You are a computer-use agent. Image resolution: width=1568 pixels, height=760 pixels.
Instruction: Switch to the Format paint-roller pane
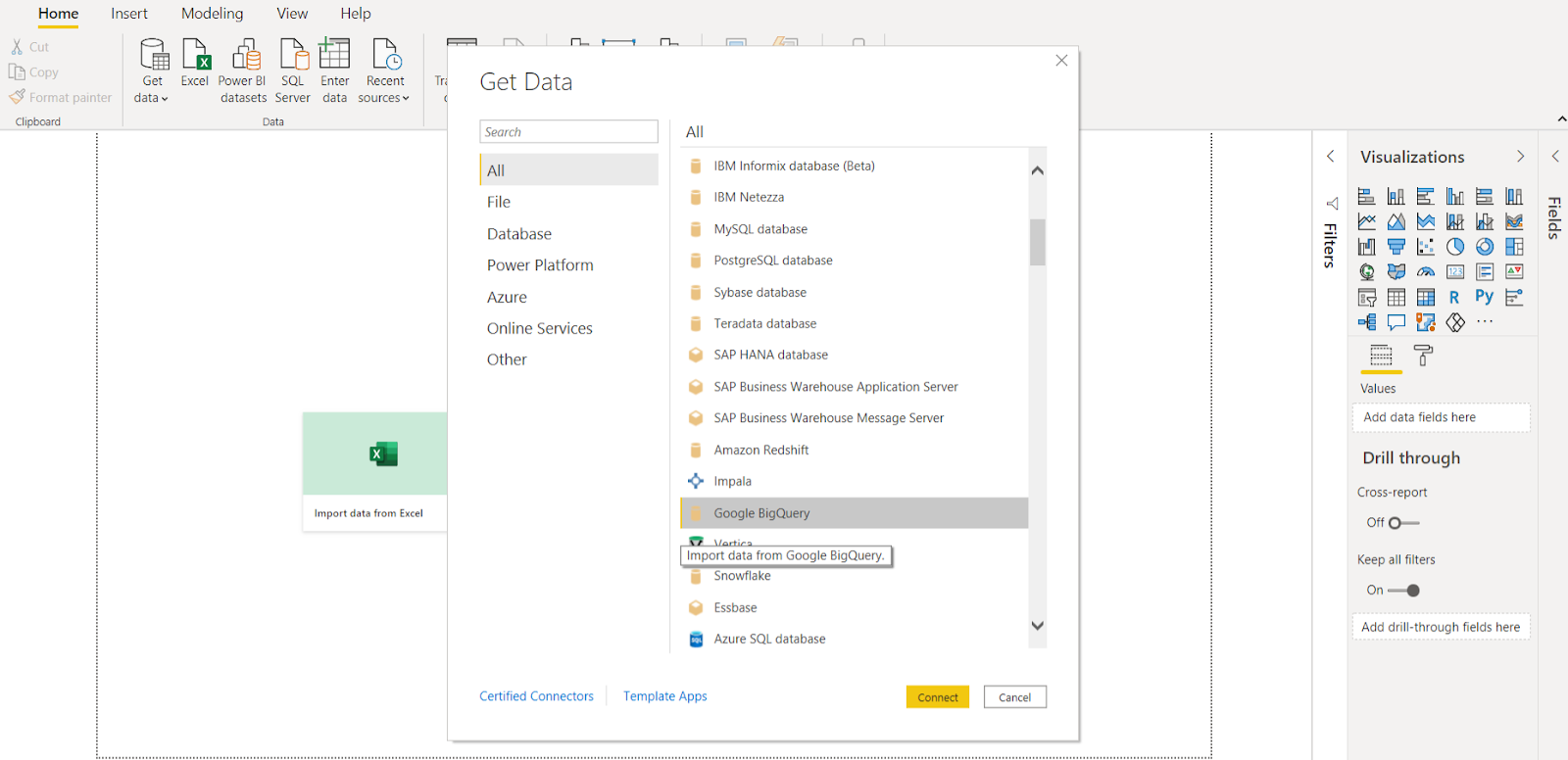pos(1423,356)
